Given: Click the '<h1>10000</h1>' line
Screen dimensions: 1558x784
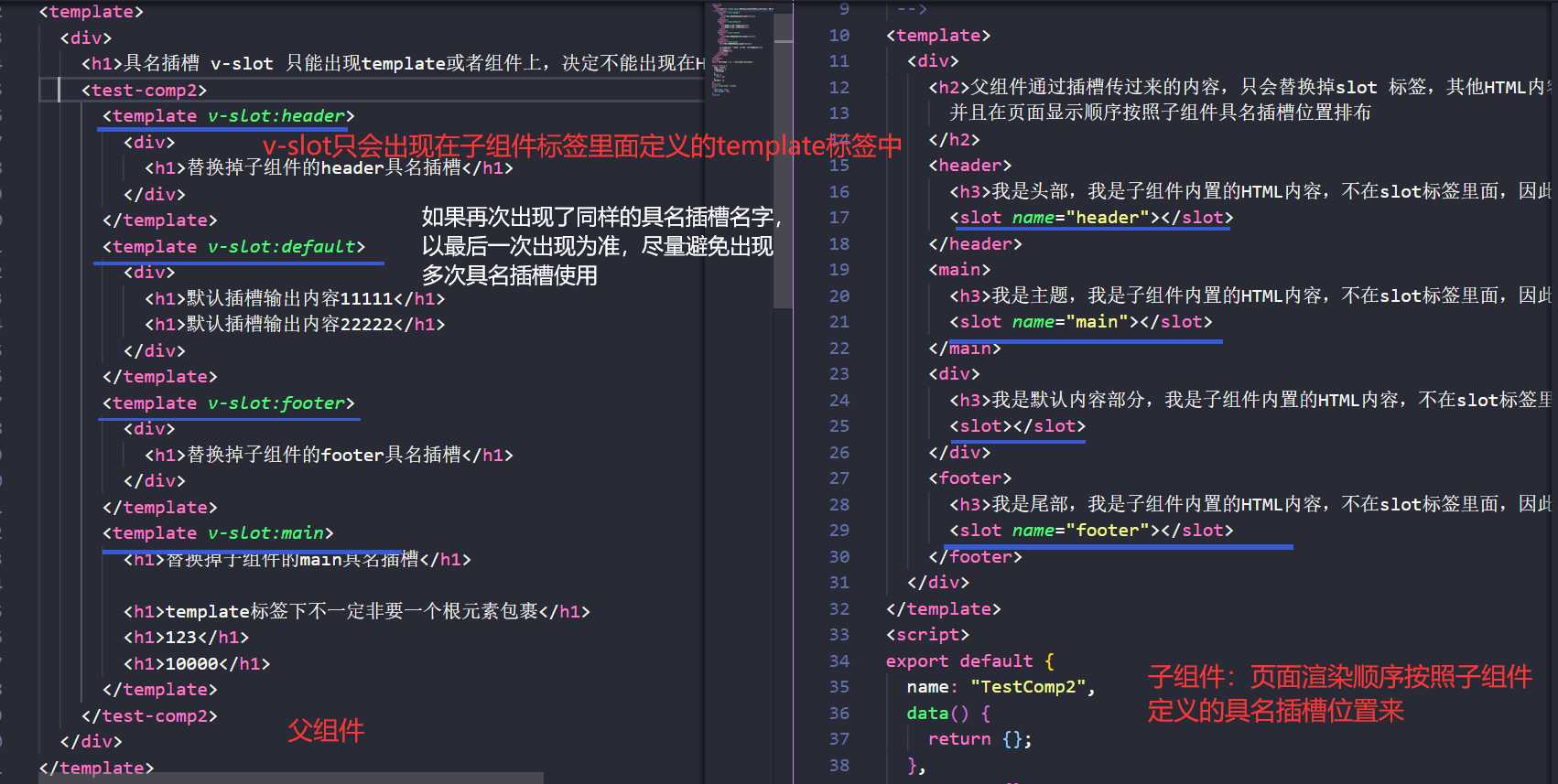Looking at the screenshot, I should (x=197, y=664).
